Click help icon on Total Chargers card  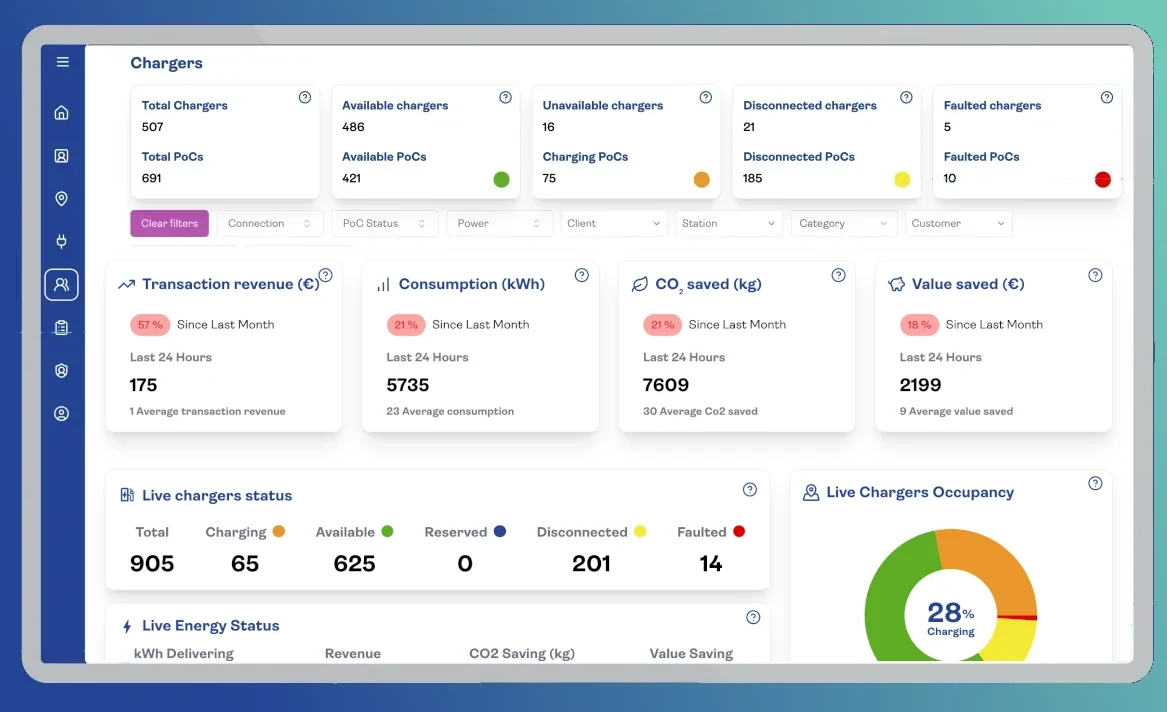pos(305,98)
